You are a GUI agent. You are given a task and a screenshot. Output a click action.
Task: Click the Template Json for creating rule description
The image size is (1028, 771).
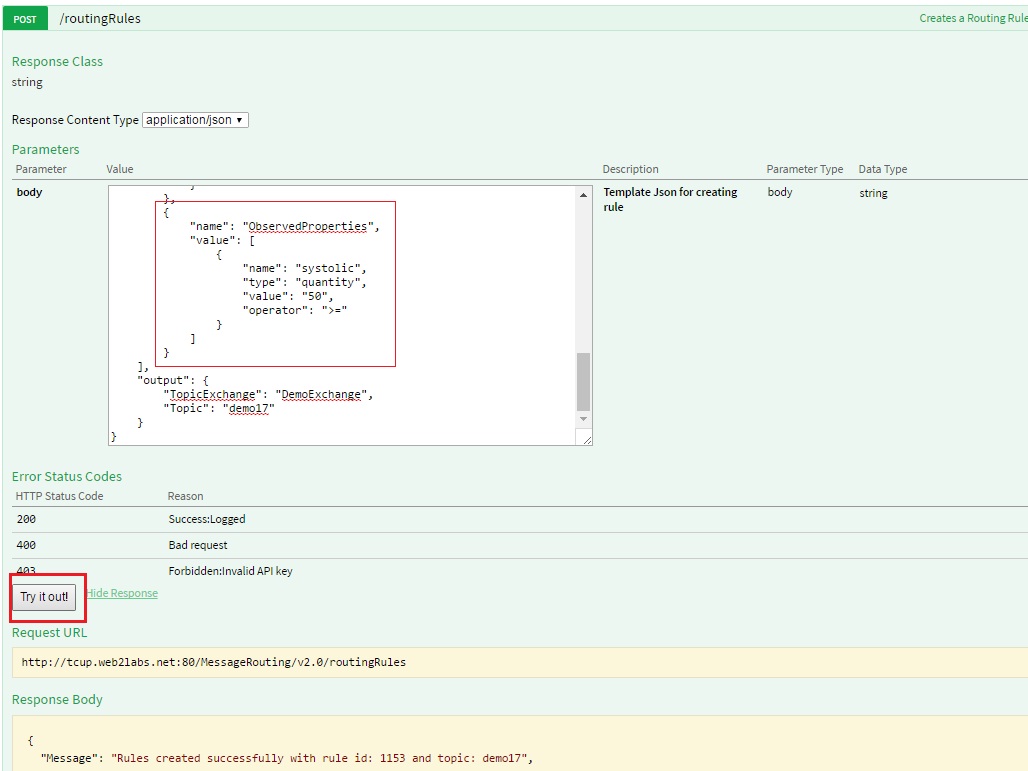click(x=670, y=199)
